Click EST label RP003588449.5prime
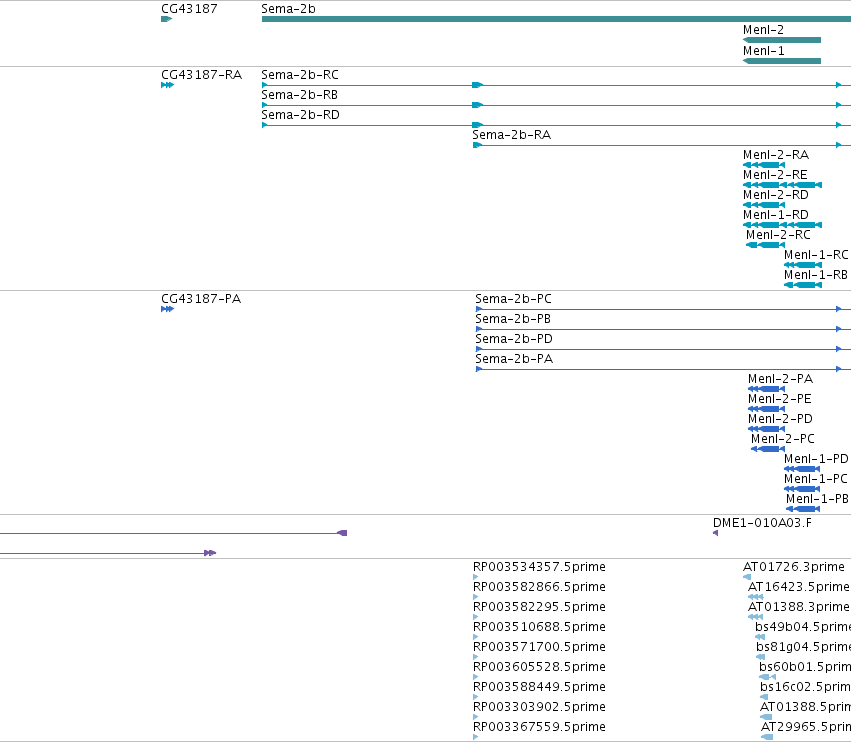 (539, 687)
